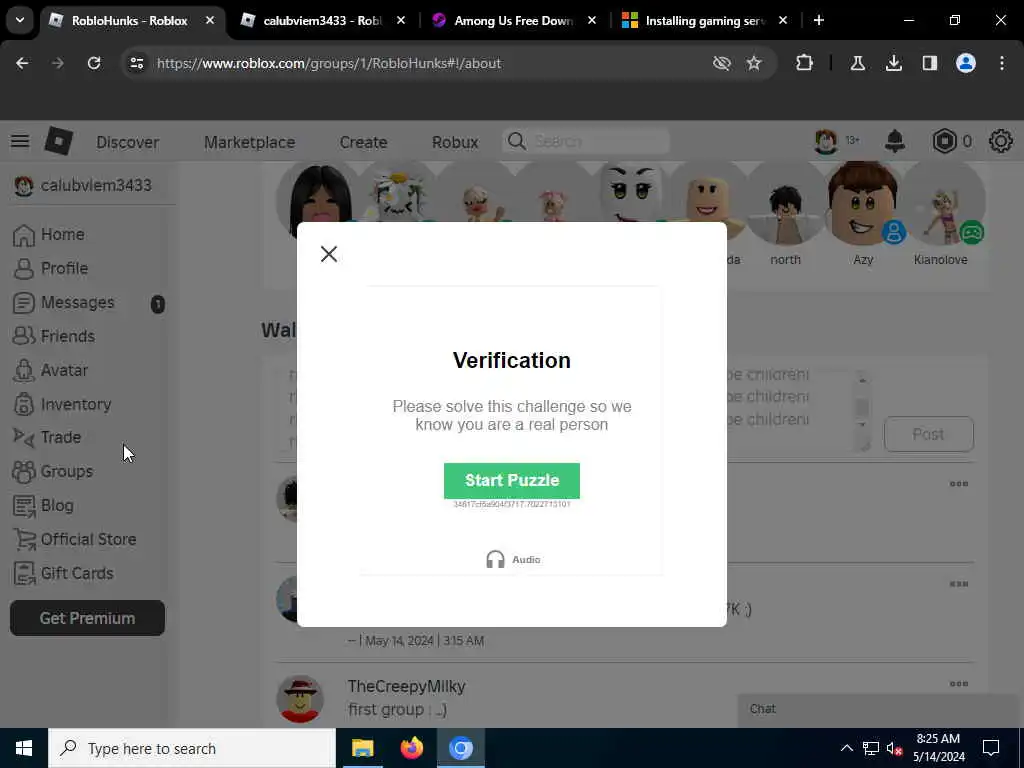Close the Among Us Free Download tab

point(592,21)
